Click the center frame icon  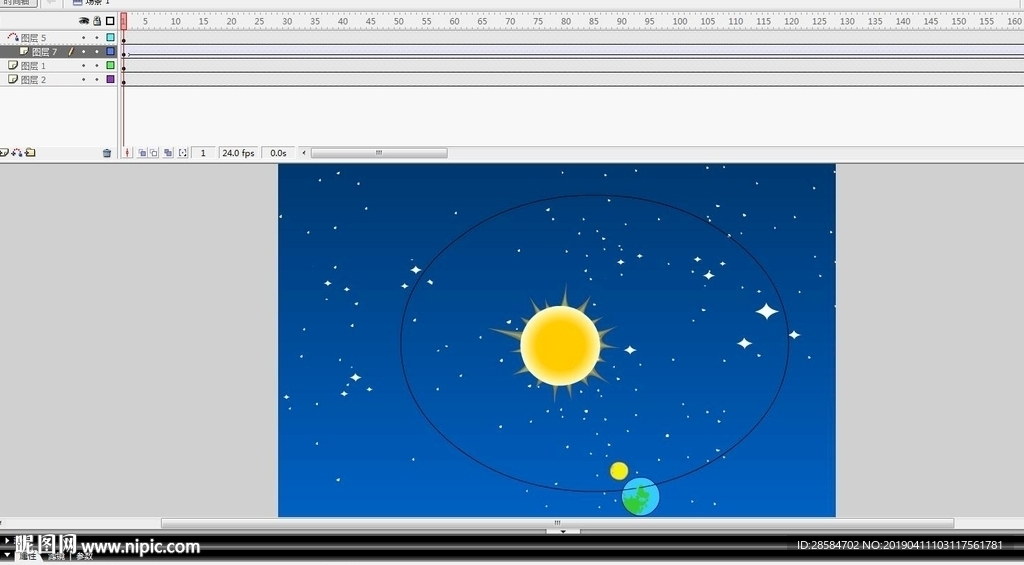pos(127,153)
